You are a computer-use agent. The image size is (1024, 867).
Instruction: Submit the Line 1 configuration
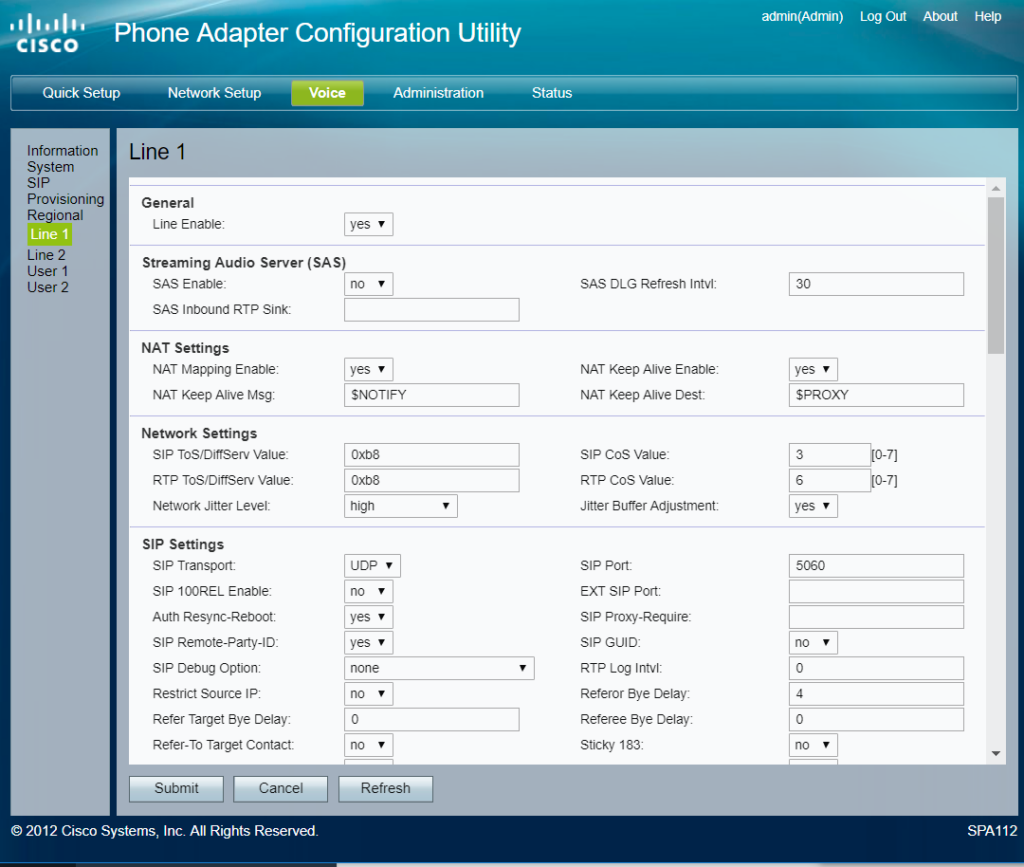click(176, 788)
